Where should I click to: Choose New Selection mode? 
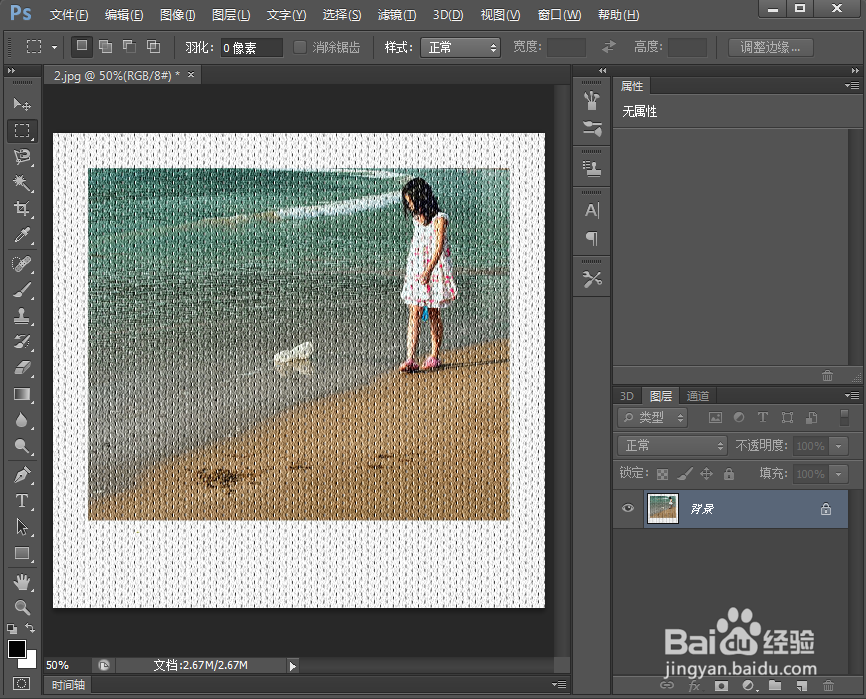pos(82,46)
